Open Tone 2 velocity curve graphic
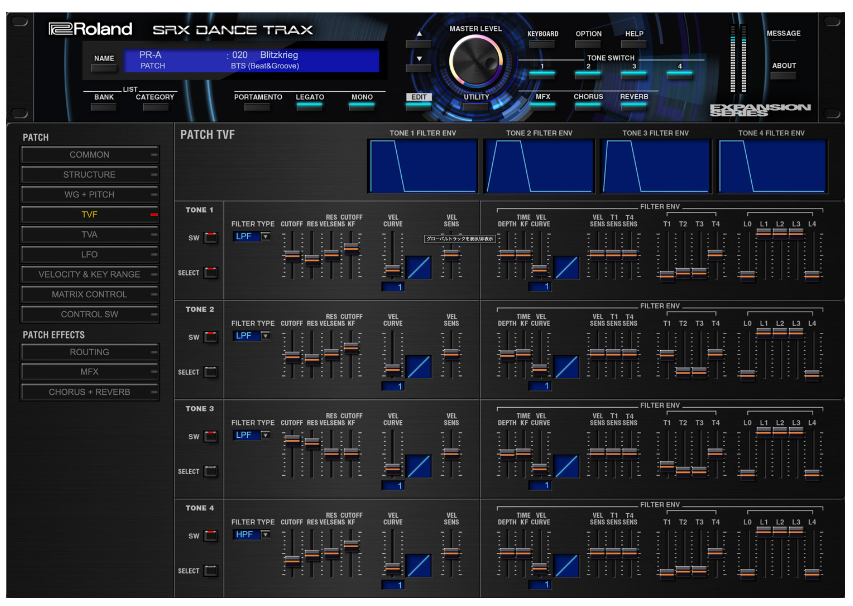This screenshot has height=606, width=853. 419,367
